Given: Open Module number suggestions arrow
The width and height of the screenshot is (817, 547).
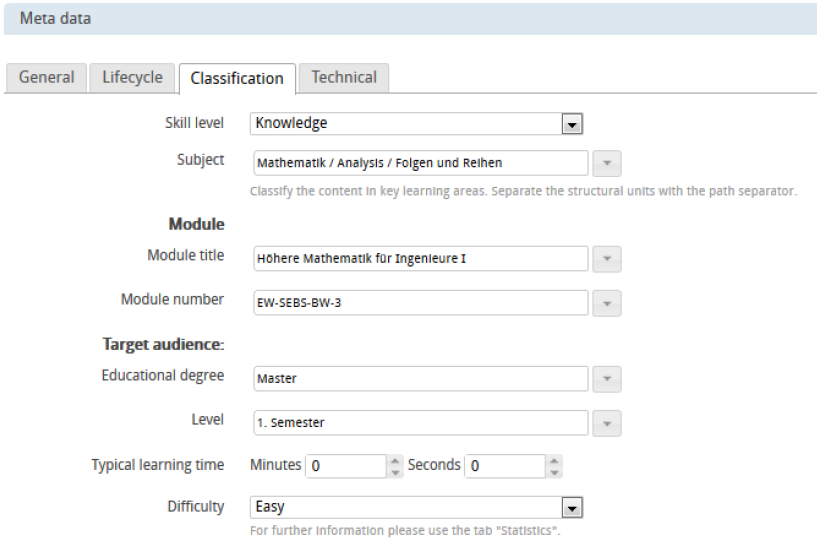Looking at the screenshot, I should (x=607, y=303).
